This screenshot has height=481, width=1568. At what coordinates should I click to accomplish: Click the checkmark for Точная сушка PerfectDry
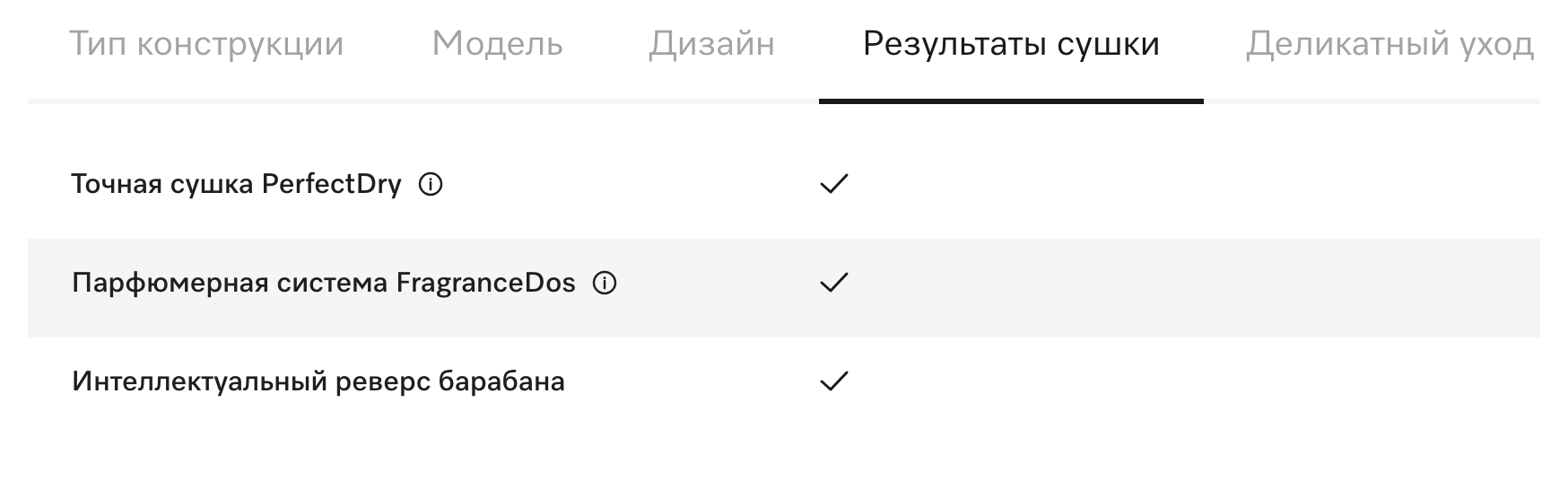tap(834, 185)
